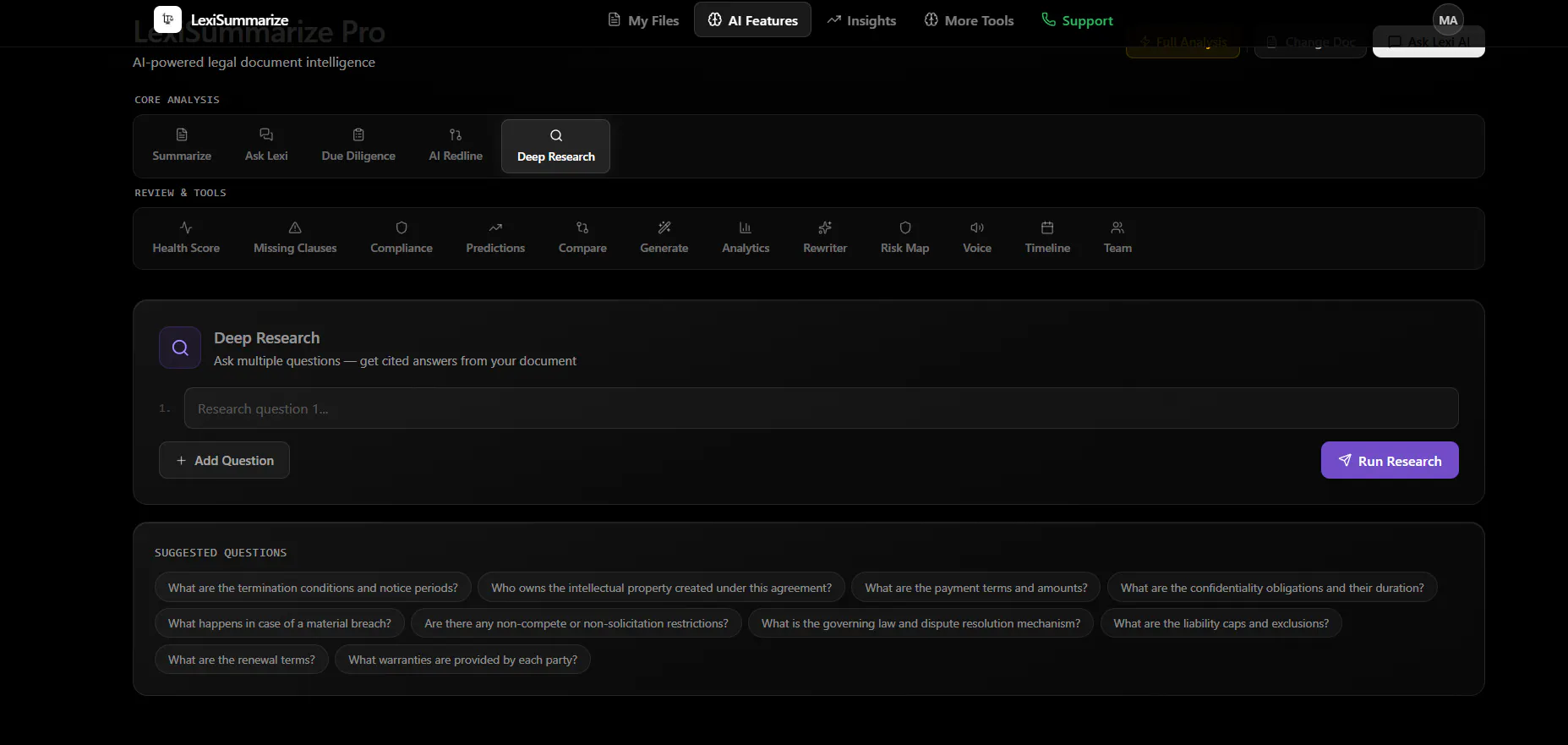Choose the governing law and dispute question

(x=921, y=623)
